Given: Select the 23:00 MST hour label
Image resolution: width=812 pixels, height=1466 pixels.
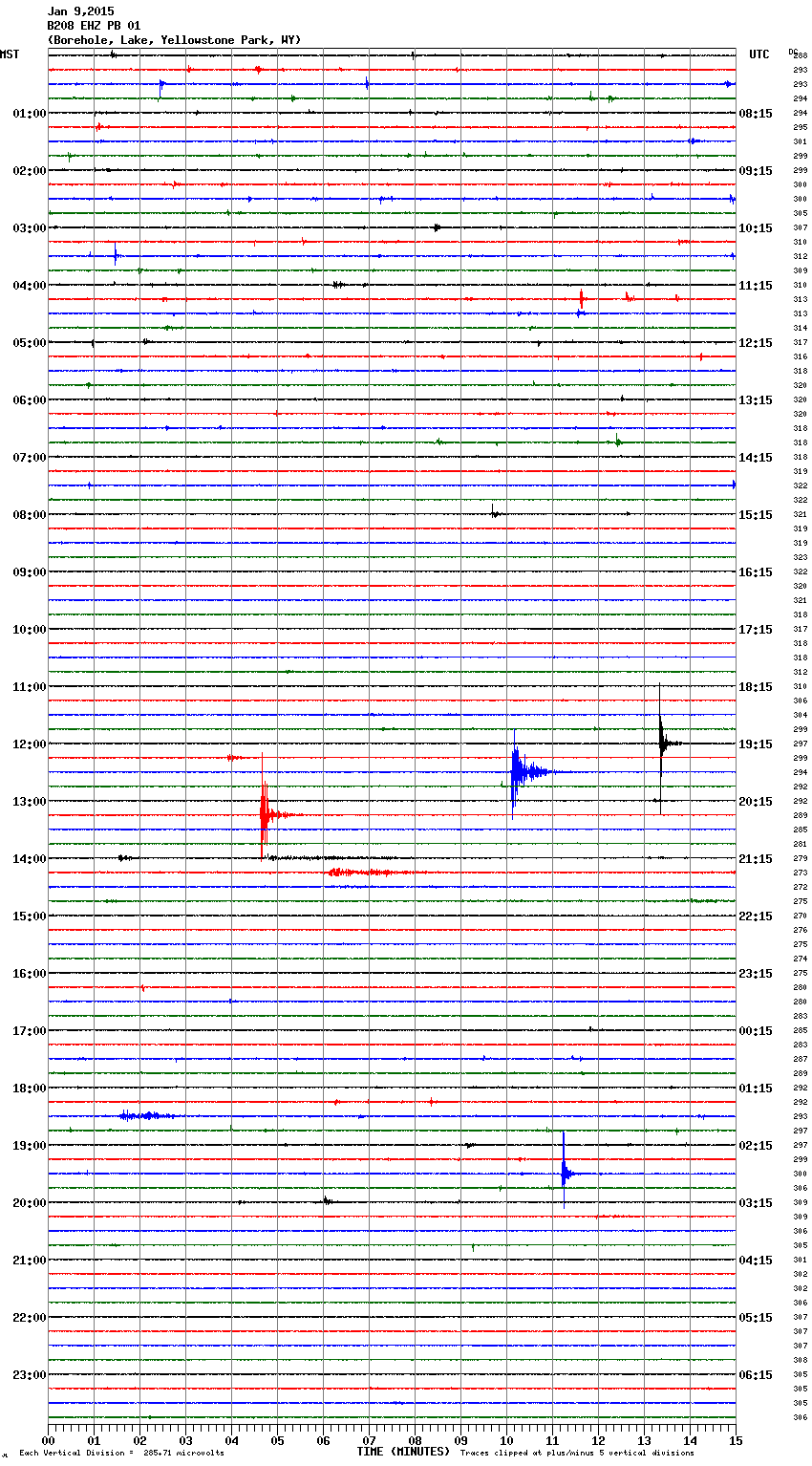Looking at the screenshot, I should click(x=30, y=1375).
